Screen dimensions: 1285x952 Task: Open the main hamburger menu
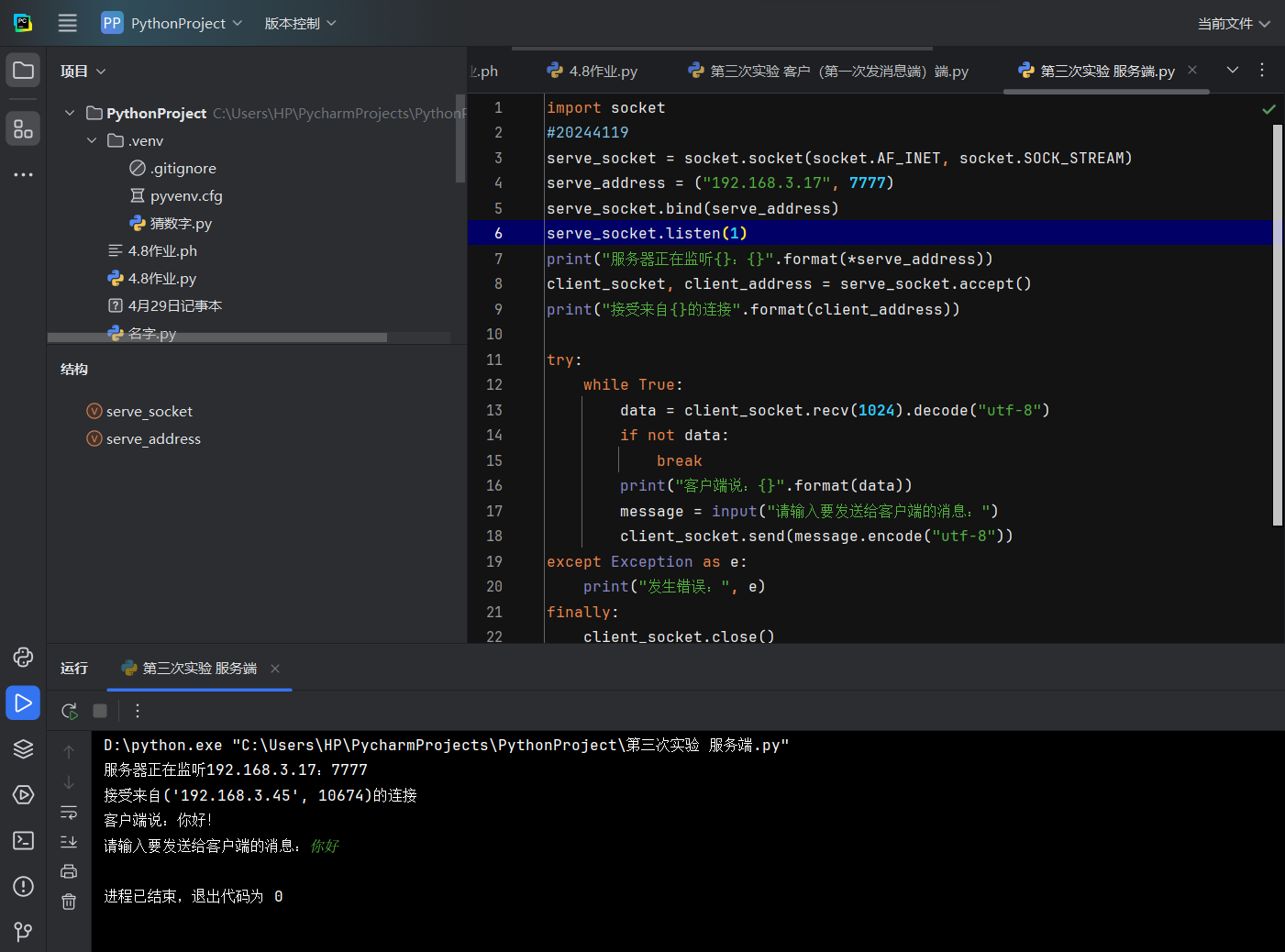[68, 23]
